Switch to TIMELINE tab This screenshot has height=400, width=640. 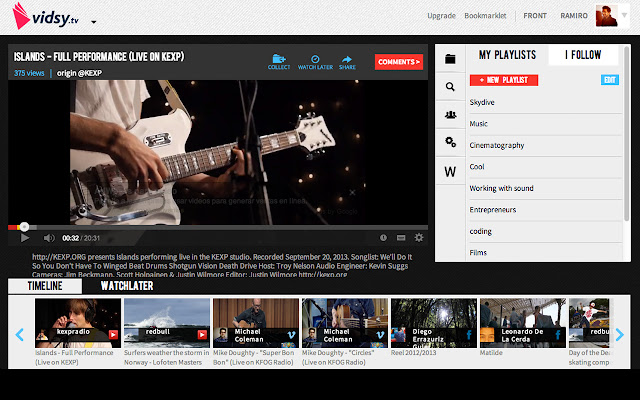click(45, 286)
